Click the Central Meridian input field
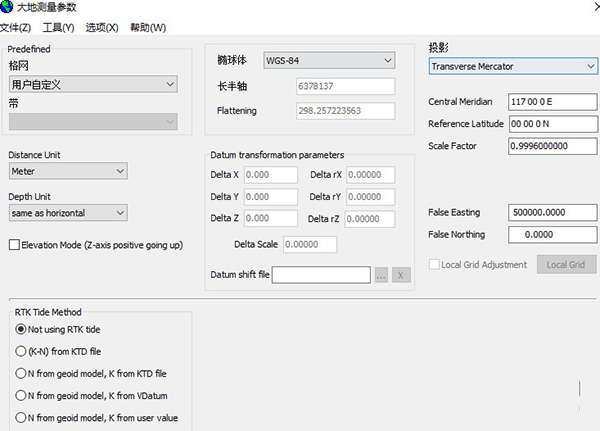Viewport: 600px width, 431px height. [x=552, y=102]
